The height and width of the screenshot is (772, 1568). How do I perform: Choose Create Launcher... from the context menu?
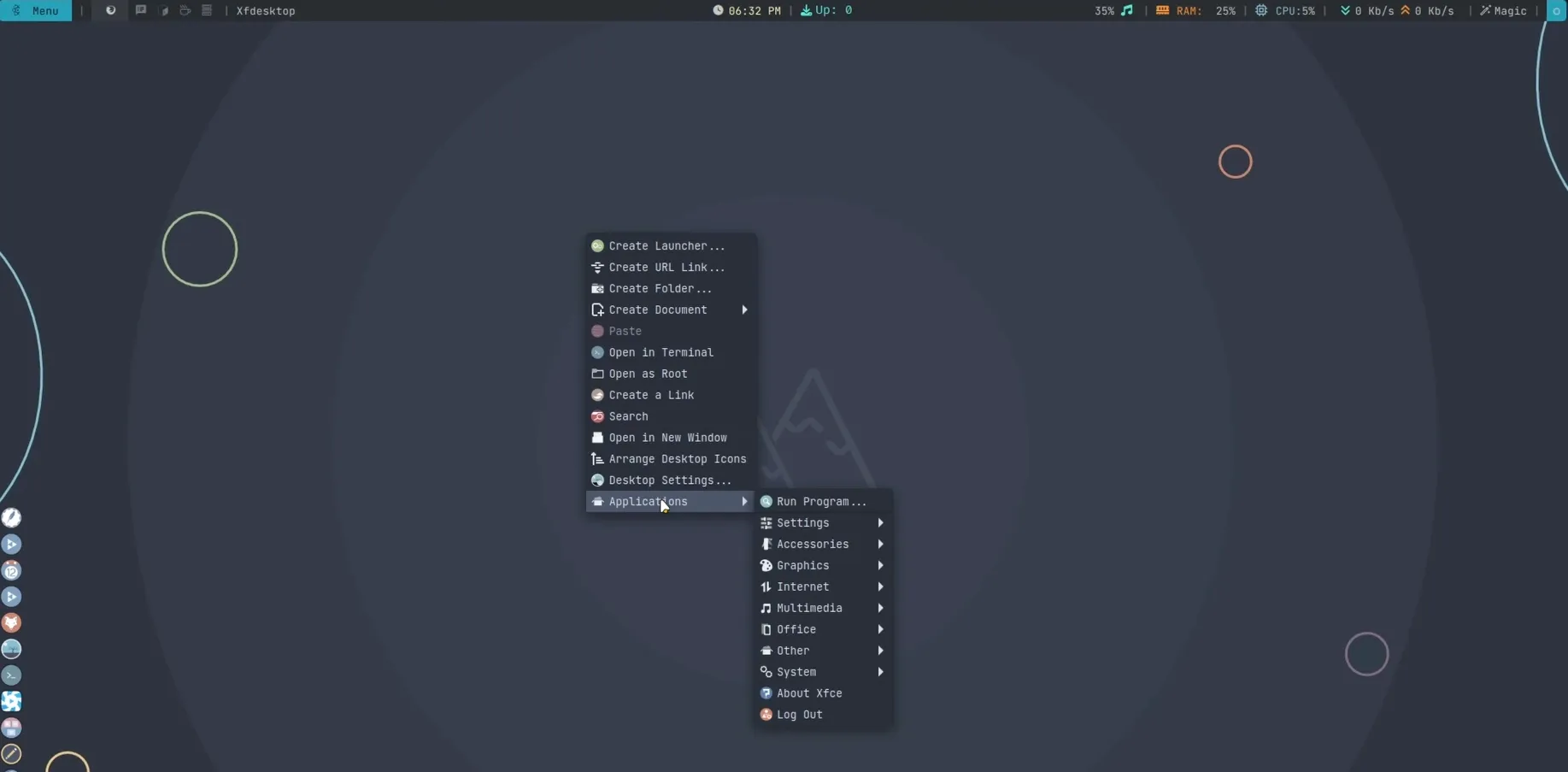671,245
